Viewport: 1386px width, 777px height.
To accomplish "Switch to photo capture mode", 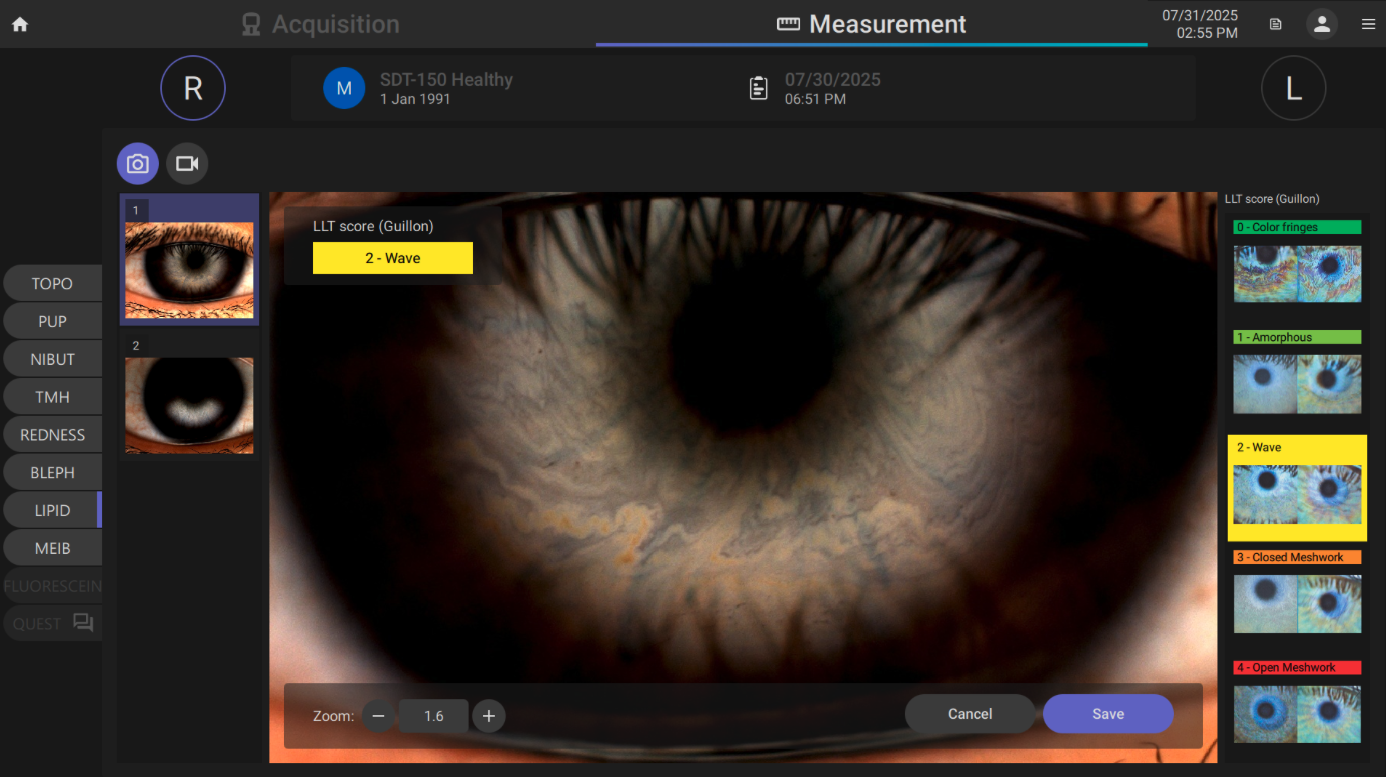I will [x=138, y=164].
